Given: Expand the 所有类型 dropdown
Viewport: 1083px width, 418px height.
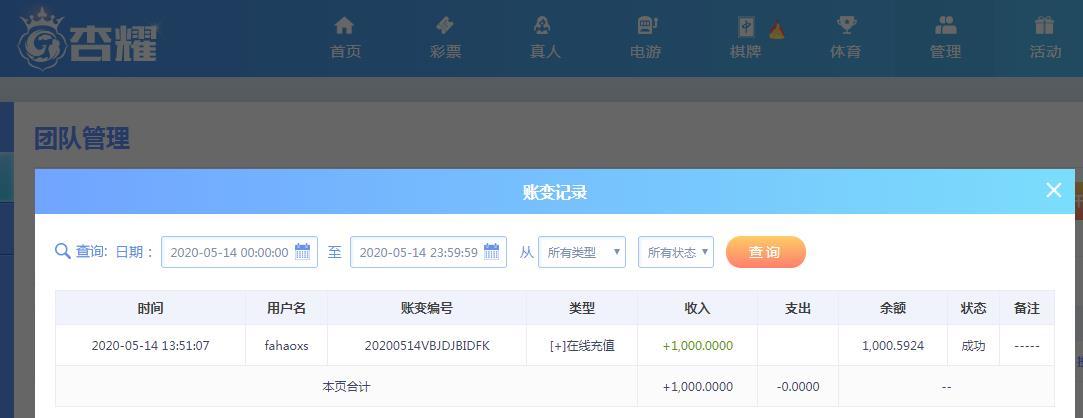Looking at the screenshot, I should coord(582,252).
